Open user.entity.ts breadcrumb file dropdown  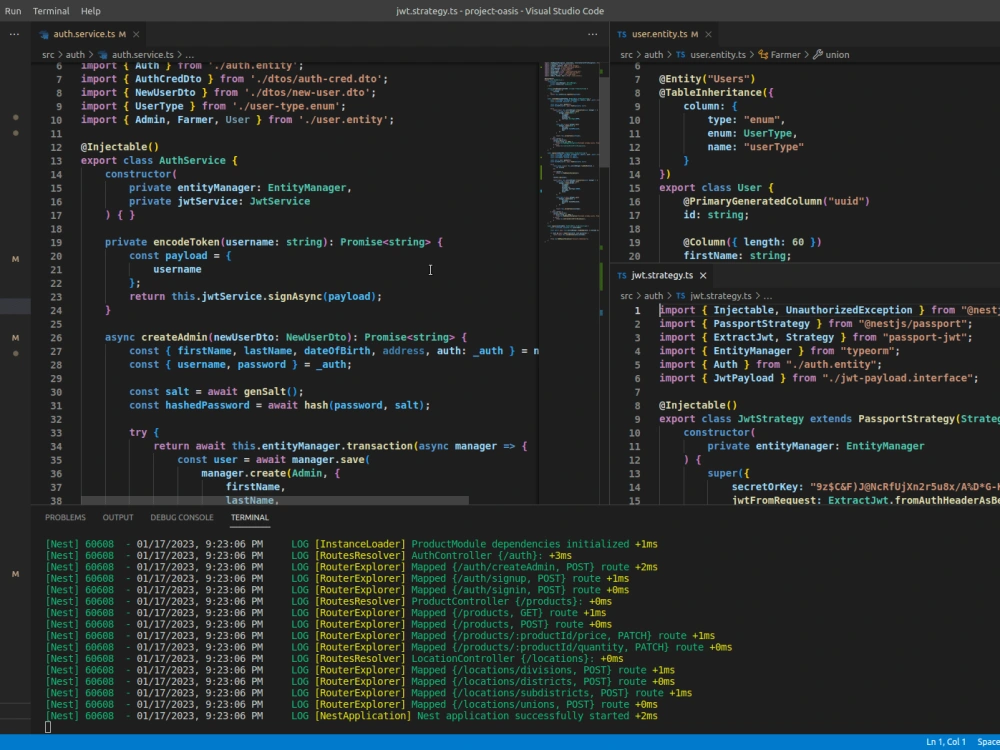click(x=718, y=55)
